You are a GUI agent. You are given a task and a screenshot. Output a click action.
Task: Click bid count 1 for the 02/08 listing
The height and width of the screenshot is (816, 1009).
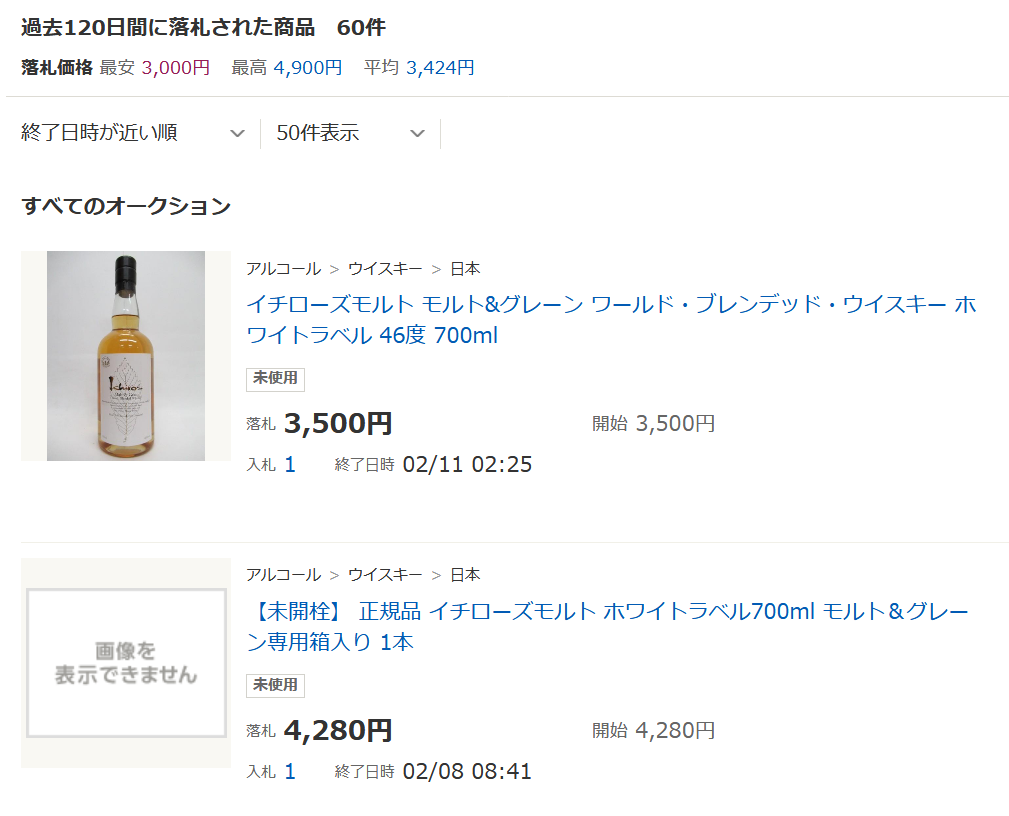point(290,772)
